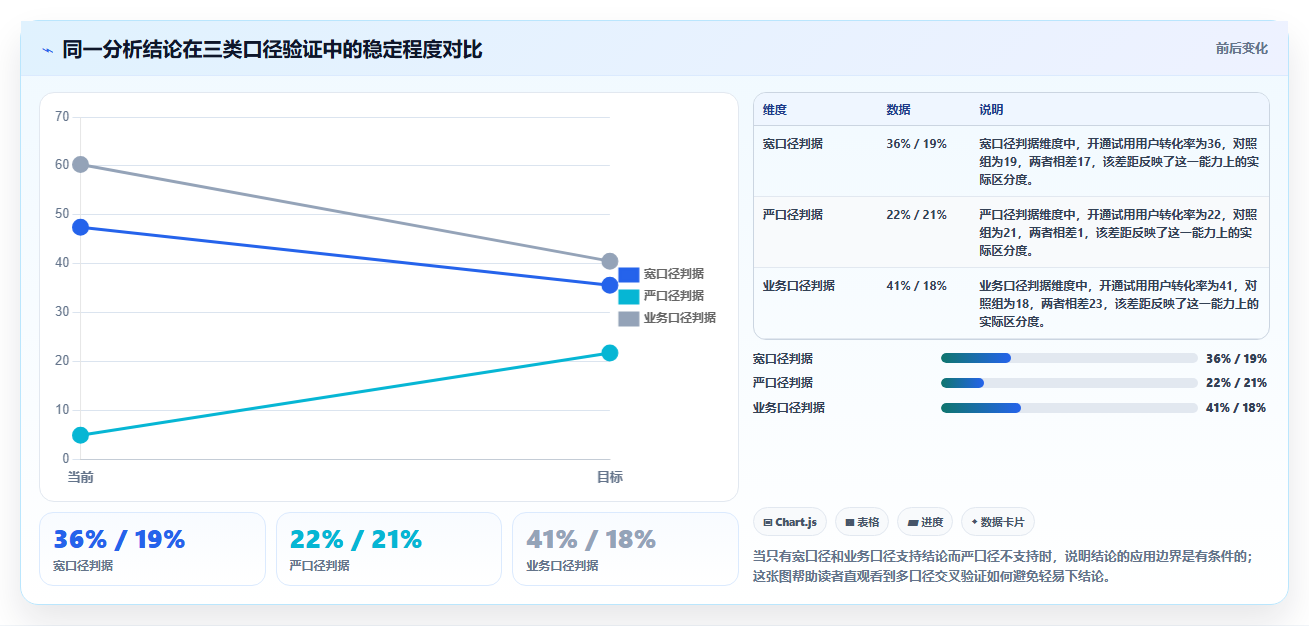Click the 宽口径判据 legend label
This screenshot has height=626, width=1309.
point(673,274)
